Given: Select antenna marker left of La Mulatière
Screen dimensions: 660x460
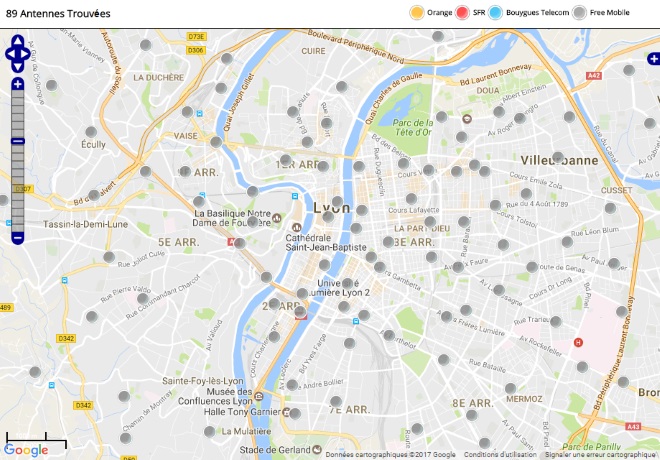Looking at the screenshot, I should point(210,431).
